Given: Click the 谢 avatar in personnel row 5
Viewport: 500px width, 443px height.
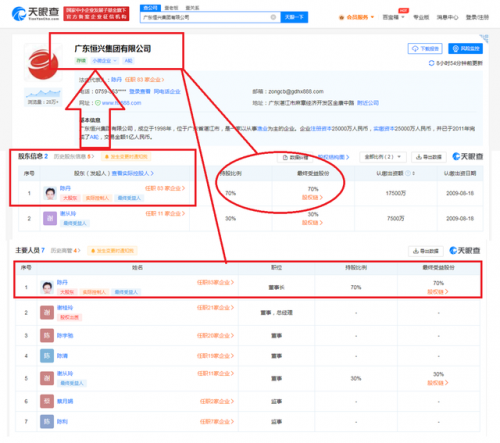Looking at the screenshot, I should [x=47, y=378].
